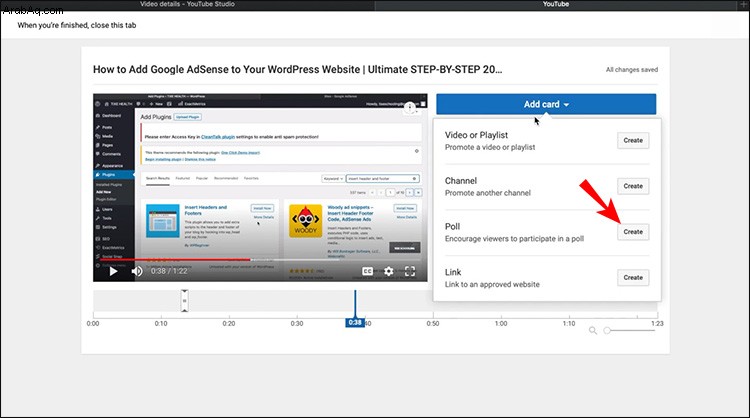Click 'When you're finished, close this tab'
750x418 pixels.
77,25
